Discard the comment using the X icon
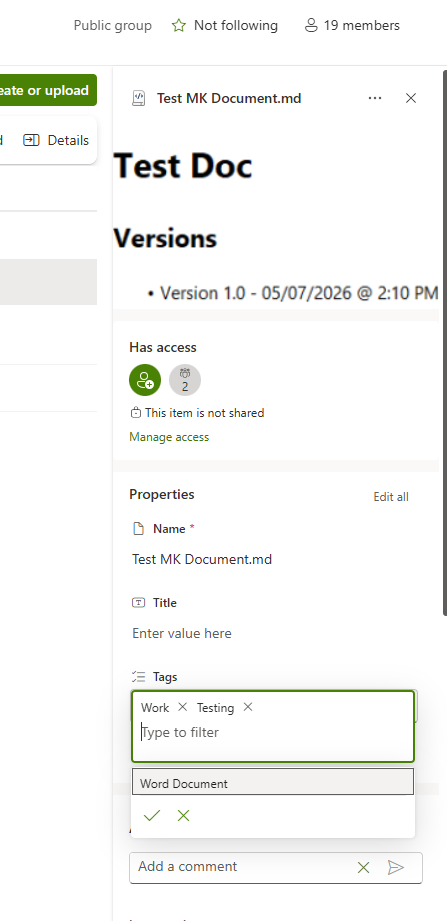This screenshot has width=447, height=921. pos(364,867)
